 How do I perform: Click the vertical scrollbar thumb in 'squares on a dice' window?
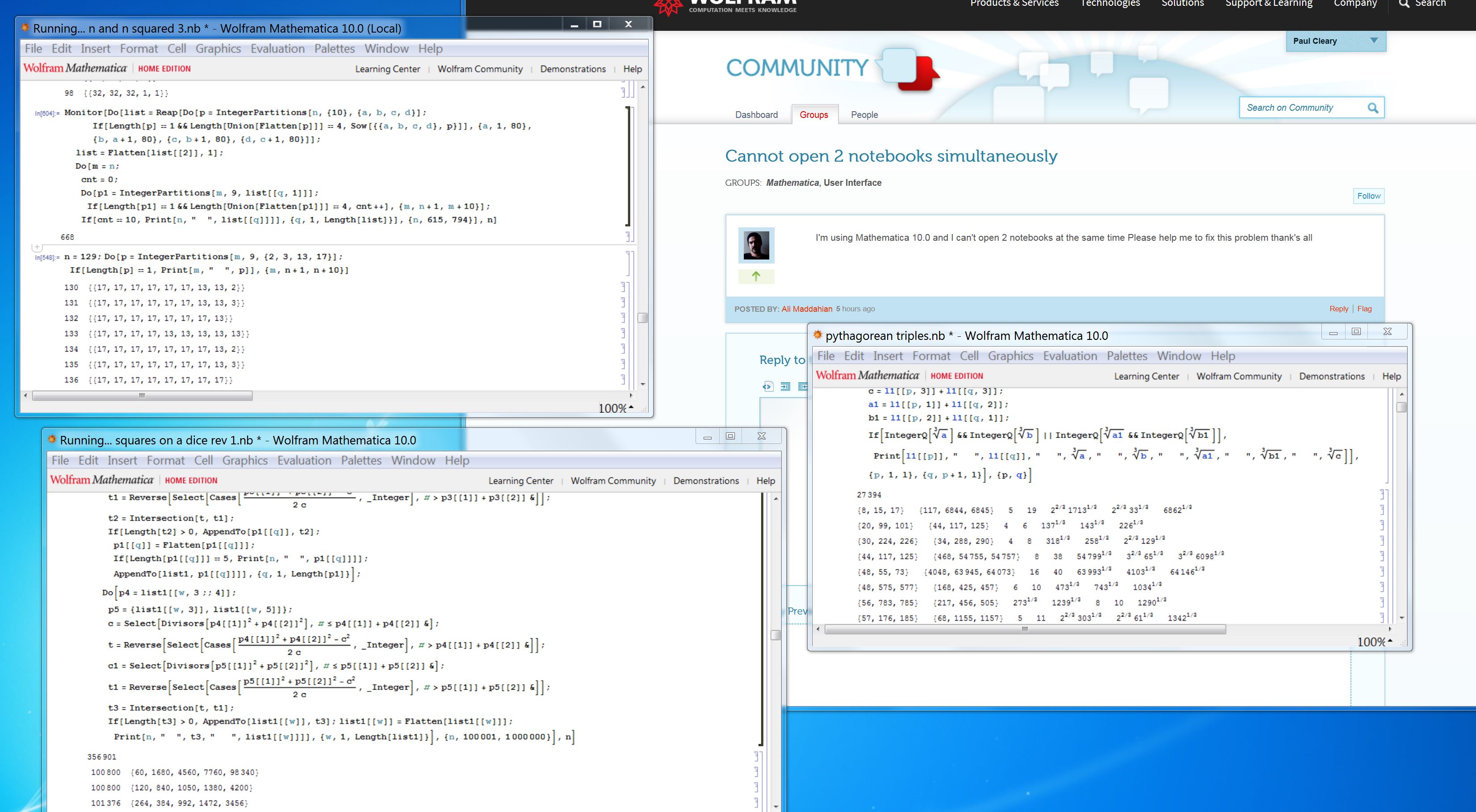pos(776,635)
